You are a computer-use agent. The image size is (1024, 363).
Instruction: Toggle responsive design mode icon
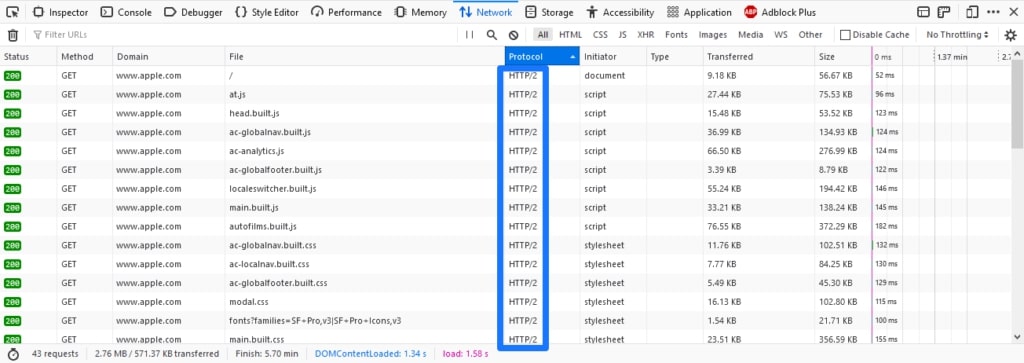click(972, 12)
